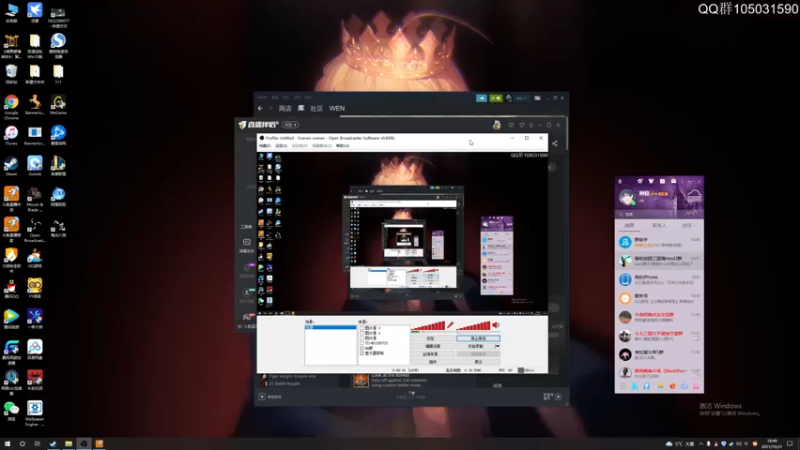
Task: Switch to QQ space tab
Action: [x=687, y=225]
